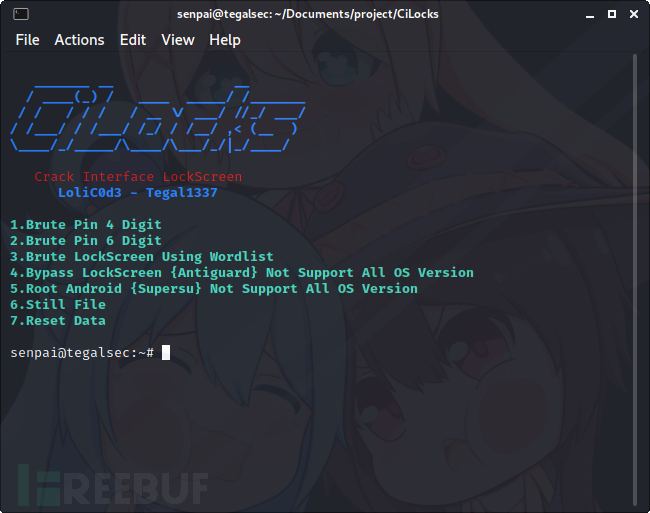Viewport: 650px width, 513px height.
Task: Click the 'Reset Data' option text
Action: [x=58, y=321]
